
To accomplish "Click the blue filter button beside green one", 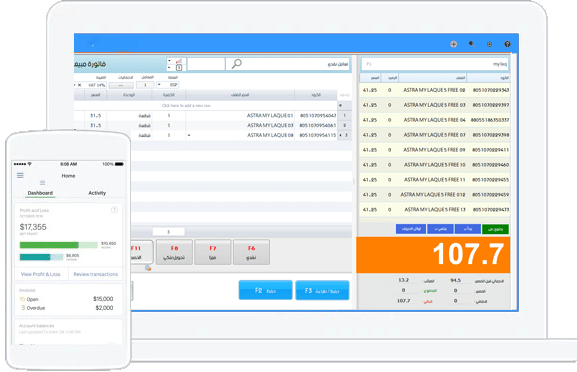I will point(468,229).
